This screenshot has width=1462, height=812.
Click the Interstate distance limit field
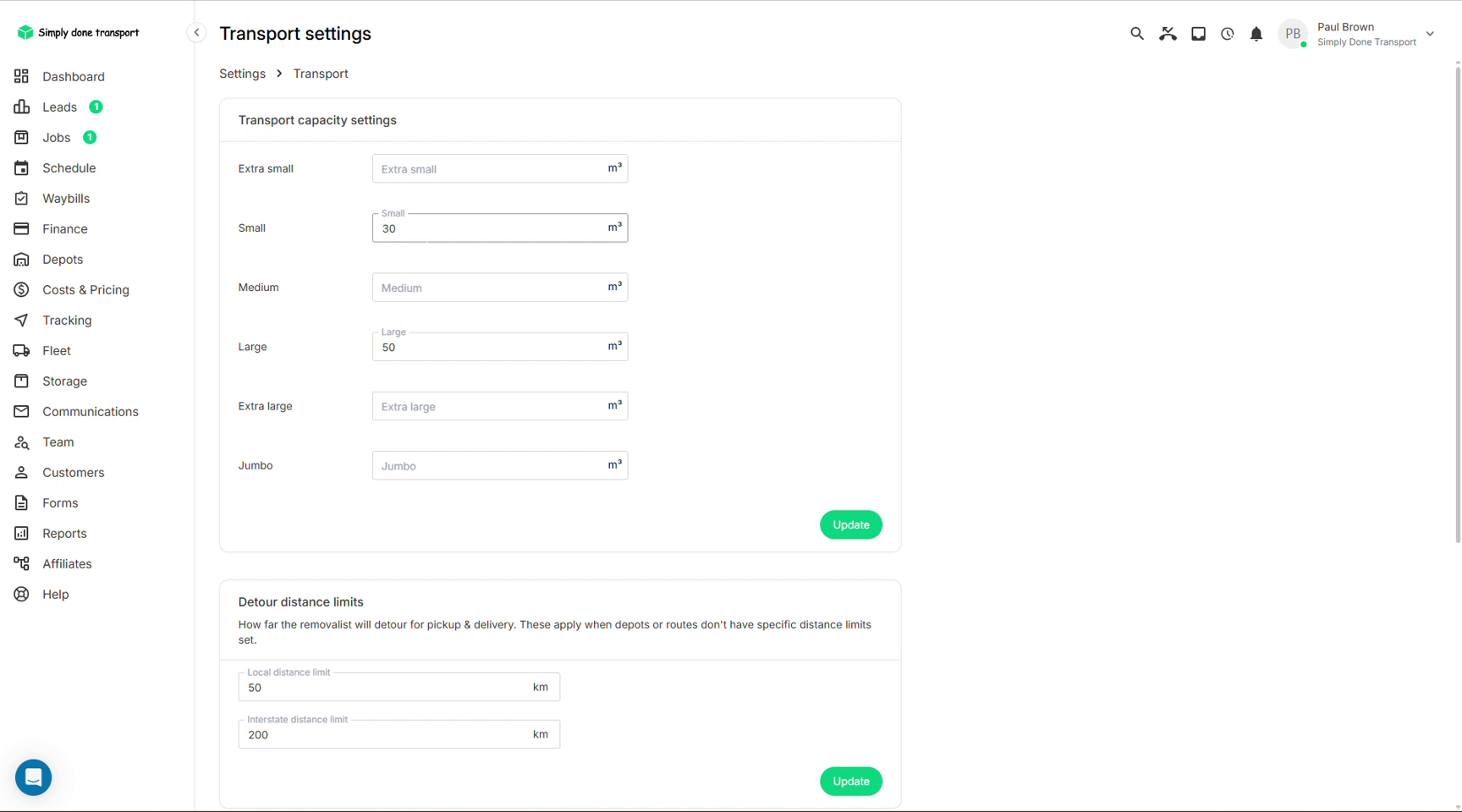398,734
